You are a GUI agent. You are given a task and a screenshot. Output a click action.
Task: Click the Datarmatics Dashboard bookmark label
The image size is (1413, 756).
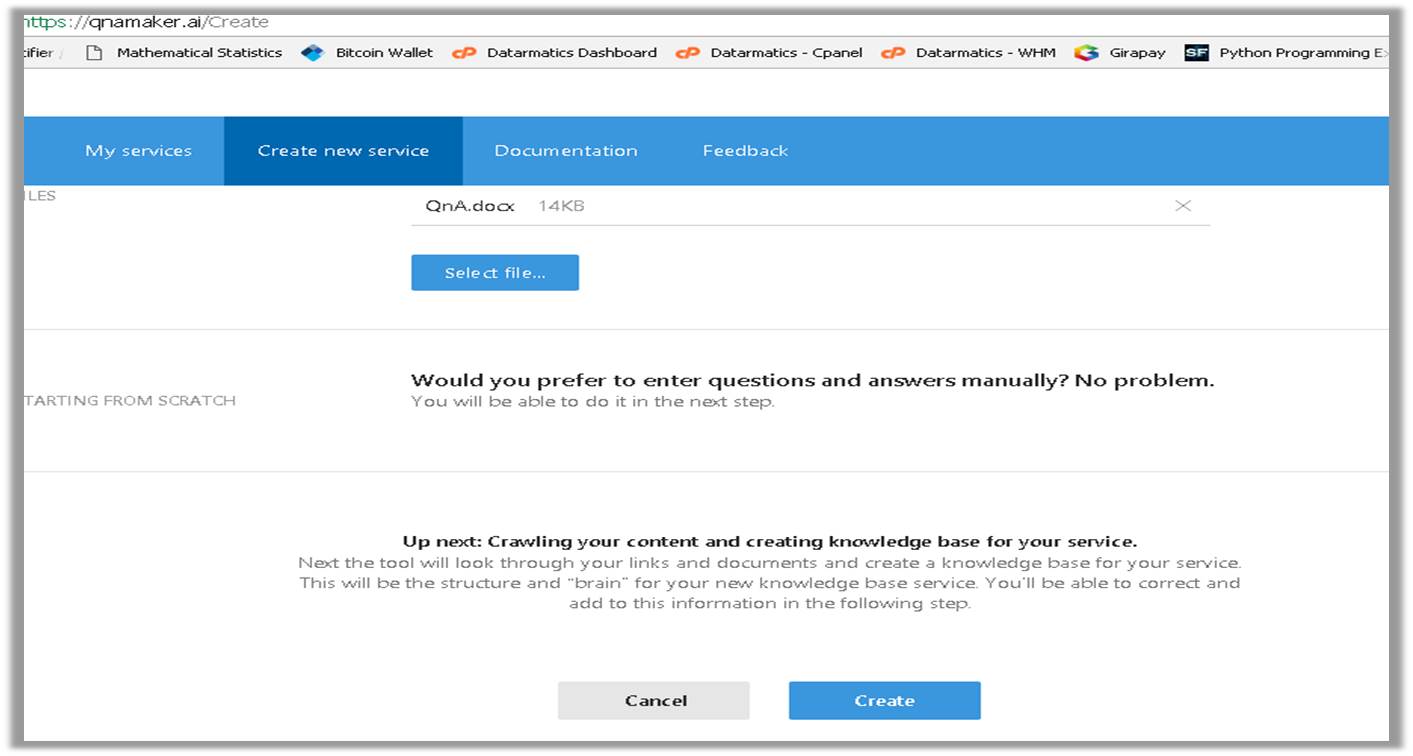[571, 53]
